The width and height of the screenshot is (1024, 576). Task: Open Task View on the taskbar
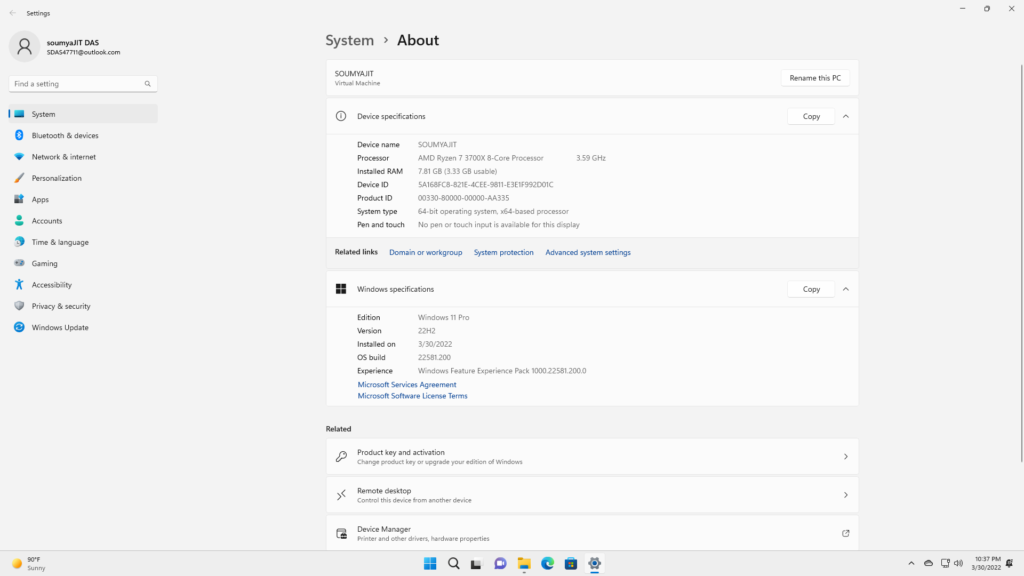pos(476,564)
